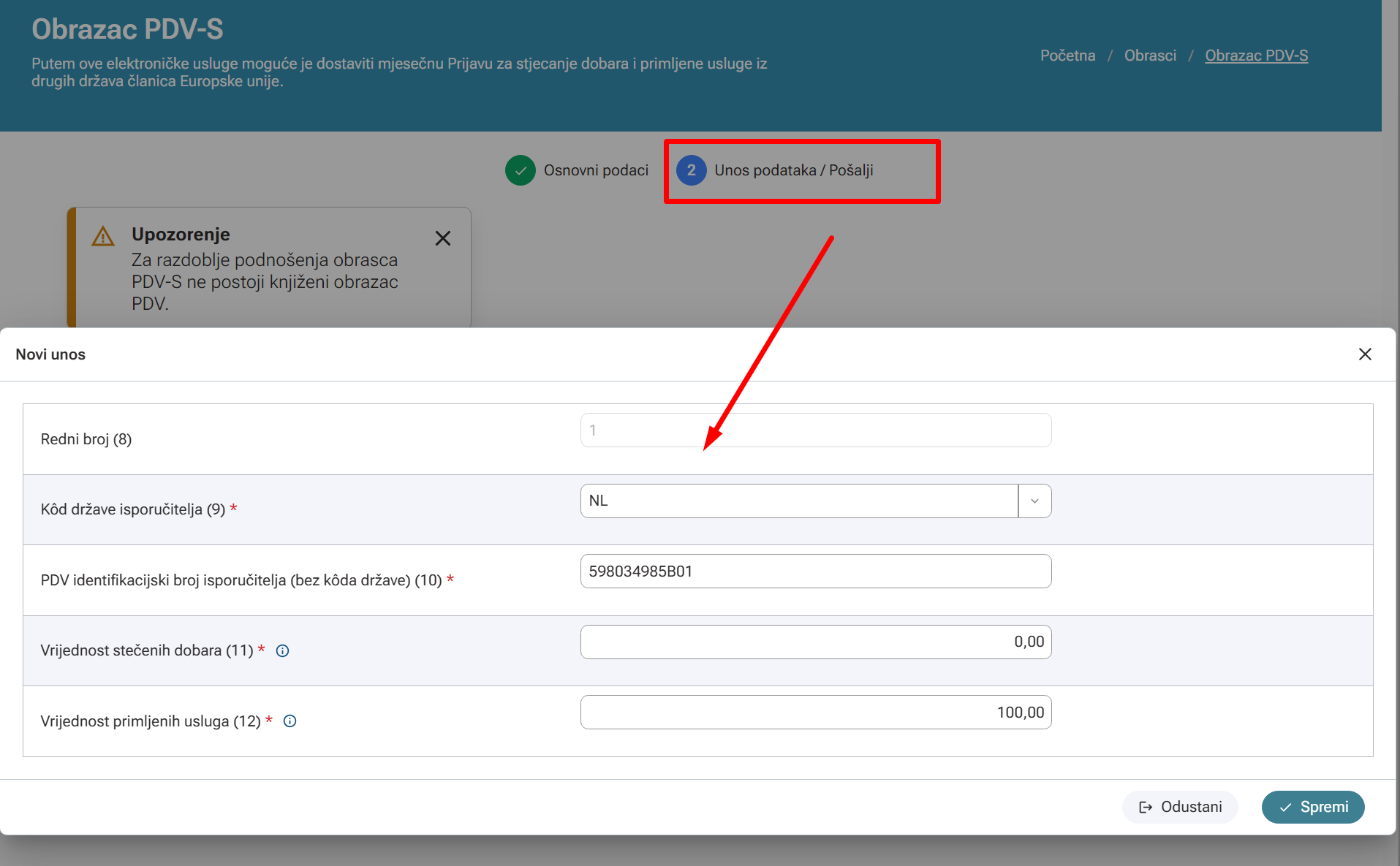
Task: Dismiss the Upozorenje warning with X
Action: click(443, 238)
